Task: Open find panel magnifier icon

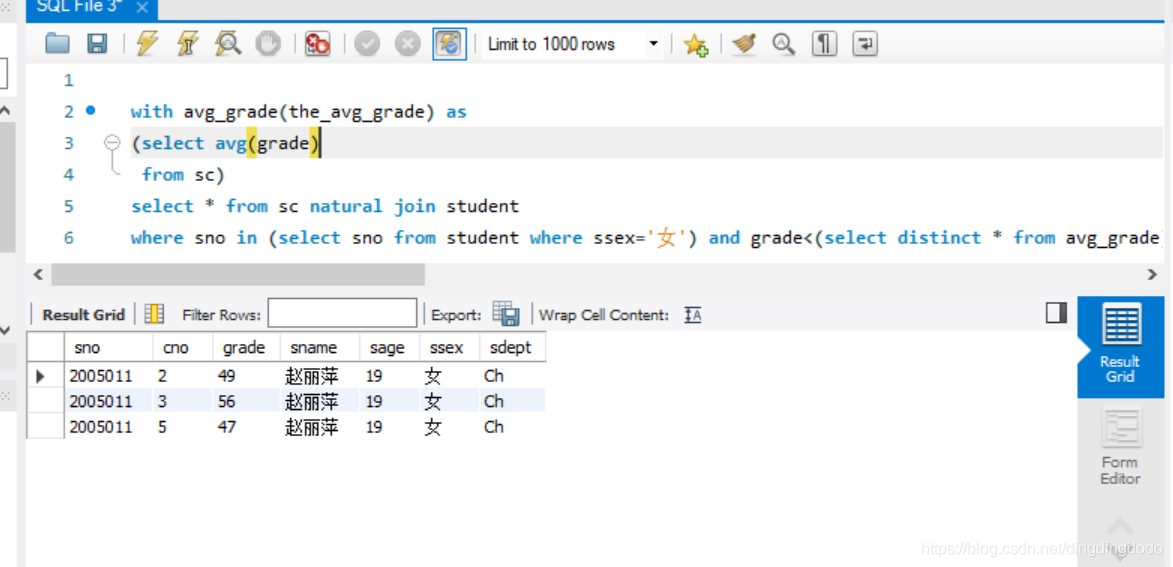Action: [783, 44]
